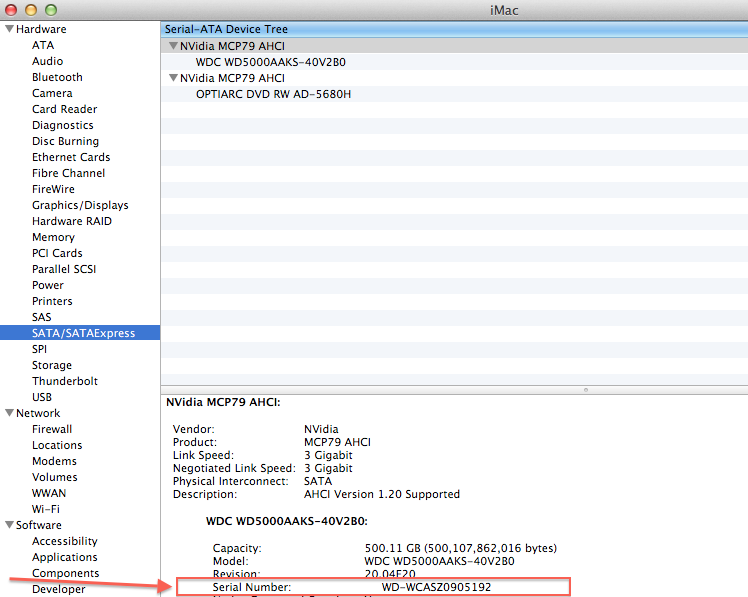Open Accessibility under Software

tap(64, 541)
